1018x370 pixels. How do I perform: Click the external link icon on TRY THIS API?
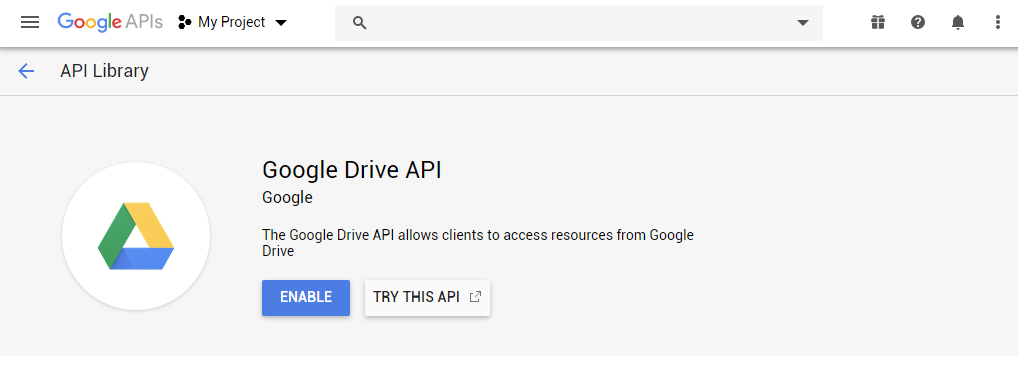[475, 297]
